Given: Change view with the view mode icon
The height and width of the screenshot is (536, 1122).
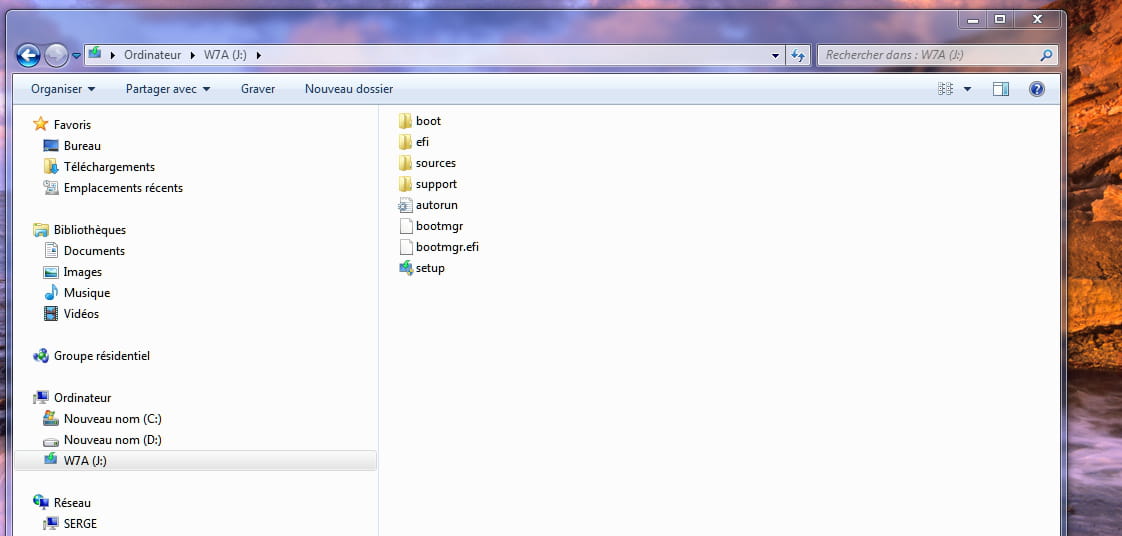Looking at the screenshot, I should coord(945,89).
